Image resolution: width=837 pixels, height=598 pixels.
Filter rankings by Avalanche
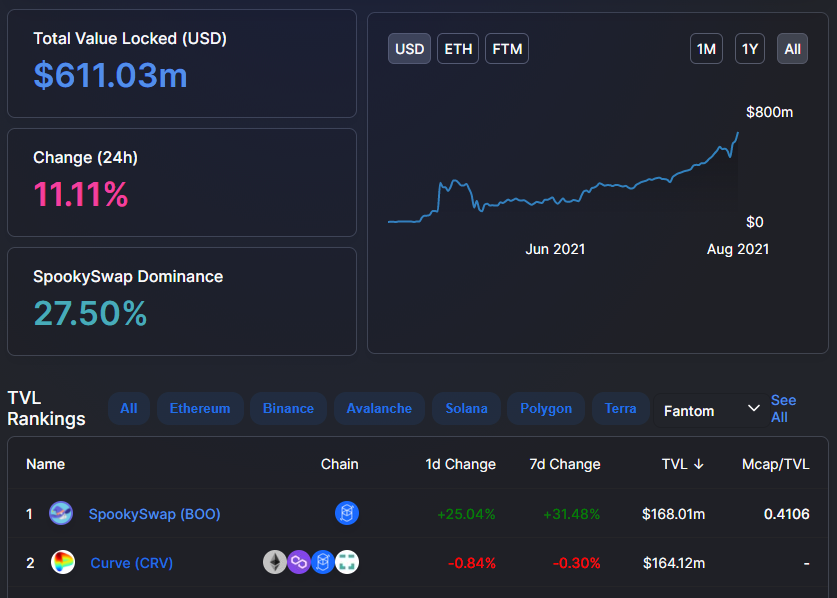coord(379,408)
